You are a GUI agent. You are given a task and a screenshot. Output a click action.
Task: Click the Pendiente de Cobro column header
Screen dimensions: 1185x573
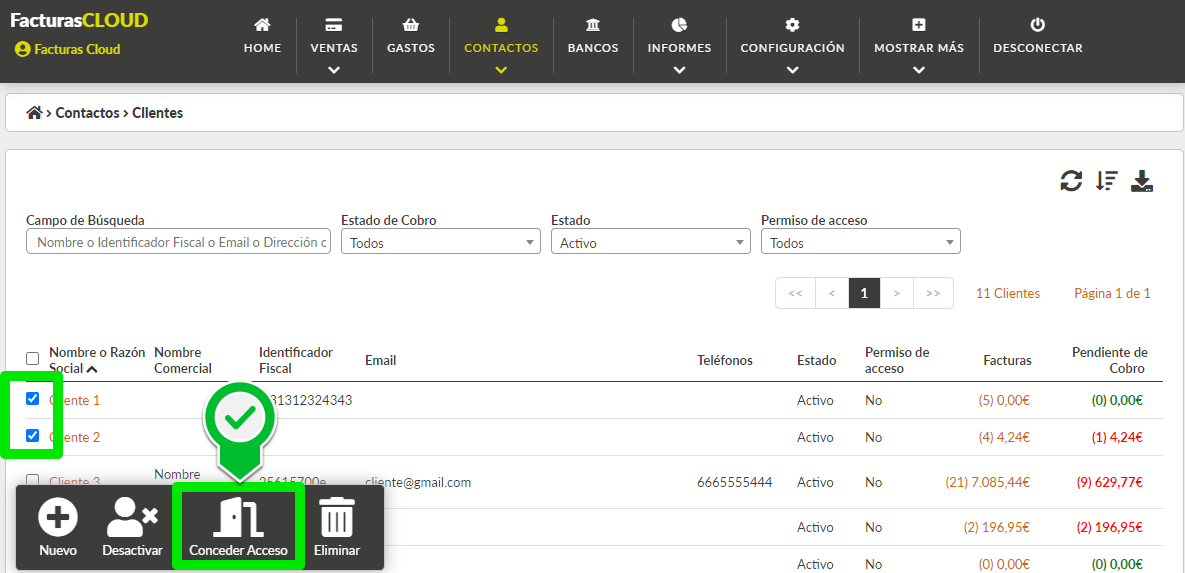click(x=1109, y=361)
